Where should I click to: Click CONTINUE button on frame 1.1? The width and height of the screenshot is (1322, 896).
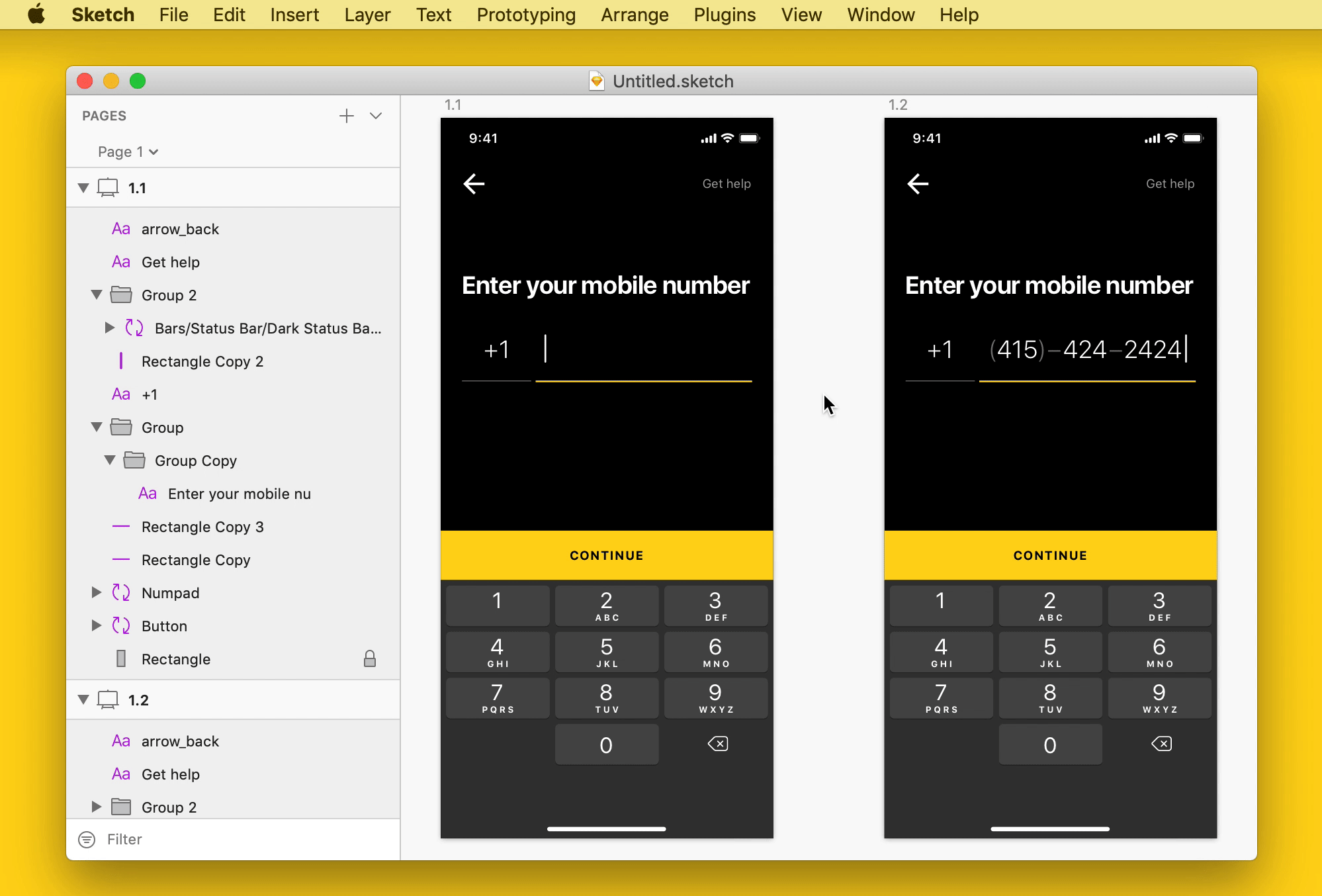tap(607, 555)
